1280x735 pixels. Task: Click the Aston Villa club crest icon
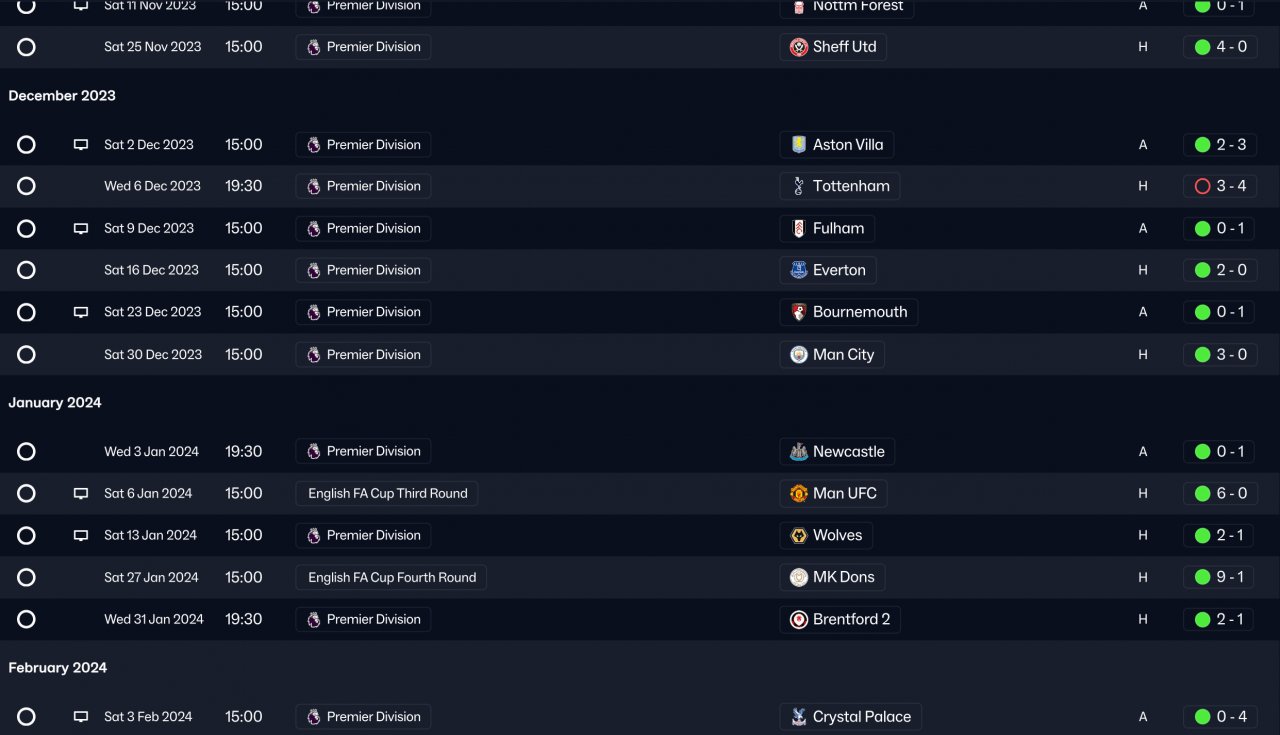point(798,145)
